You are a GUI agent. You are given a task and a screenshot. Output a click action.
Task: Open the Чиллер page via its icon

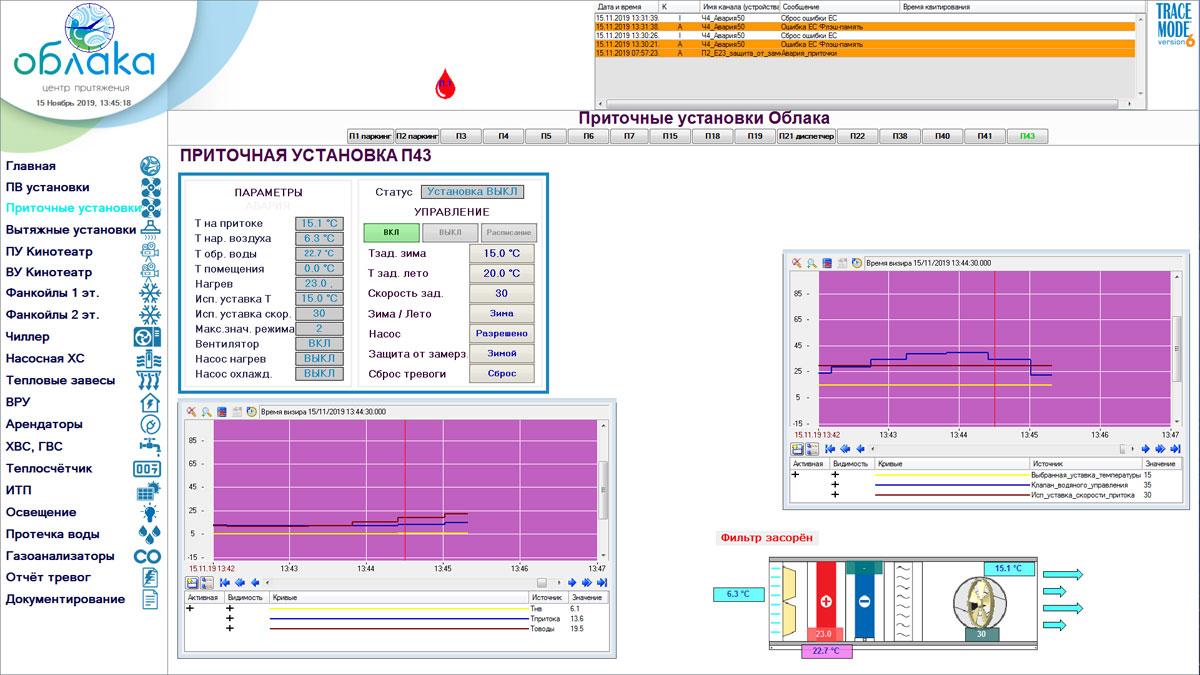tap(147, 337)
